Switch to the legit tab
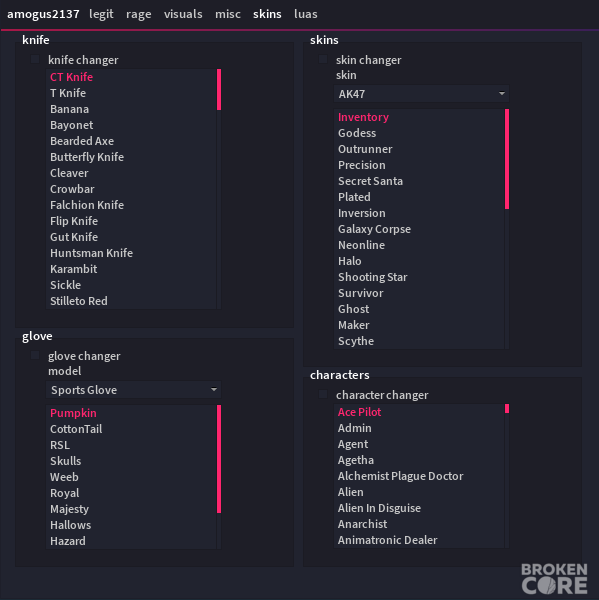 pos(101,14)
